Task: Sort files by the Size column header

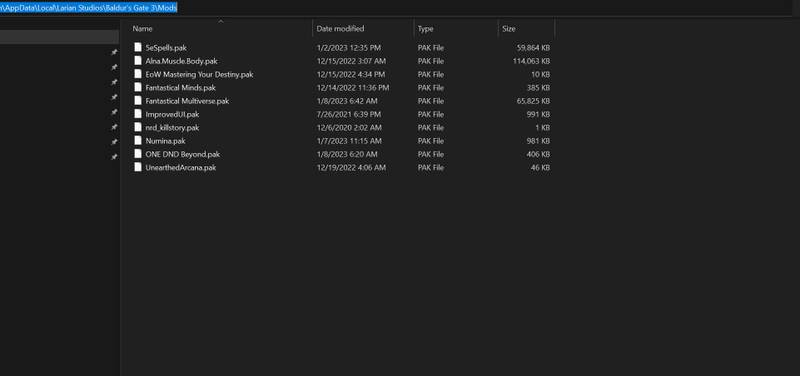Action: (509, 29)
